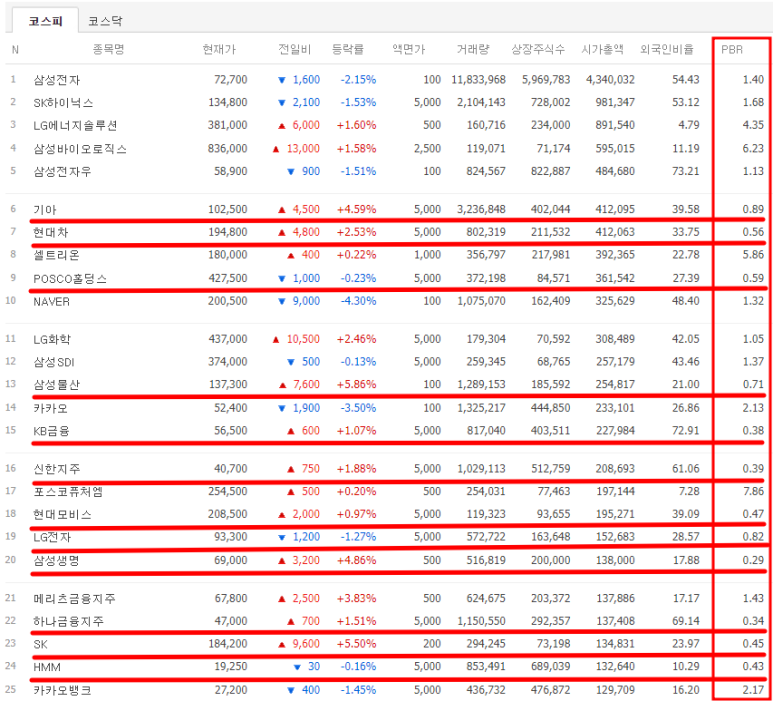Open the 셀트리온 stock link
The image size is (773, 701).
point(56,255)
